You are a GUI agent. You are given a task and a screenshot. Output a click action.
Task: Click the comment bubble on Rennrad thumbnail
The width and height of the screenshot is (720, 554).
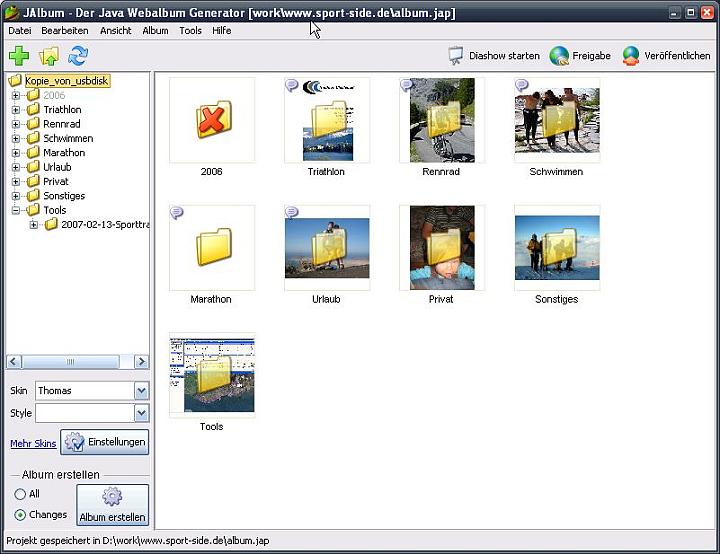(x=406, y=85)
